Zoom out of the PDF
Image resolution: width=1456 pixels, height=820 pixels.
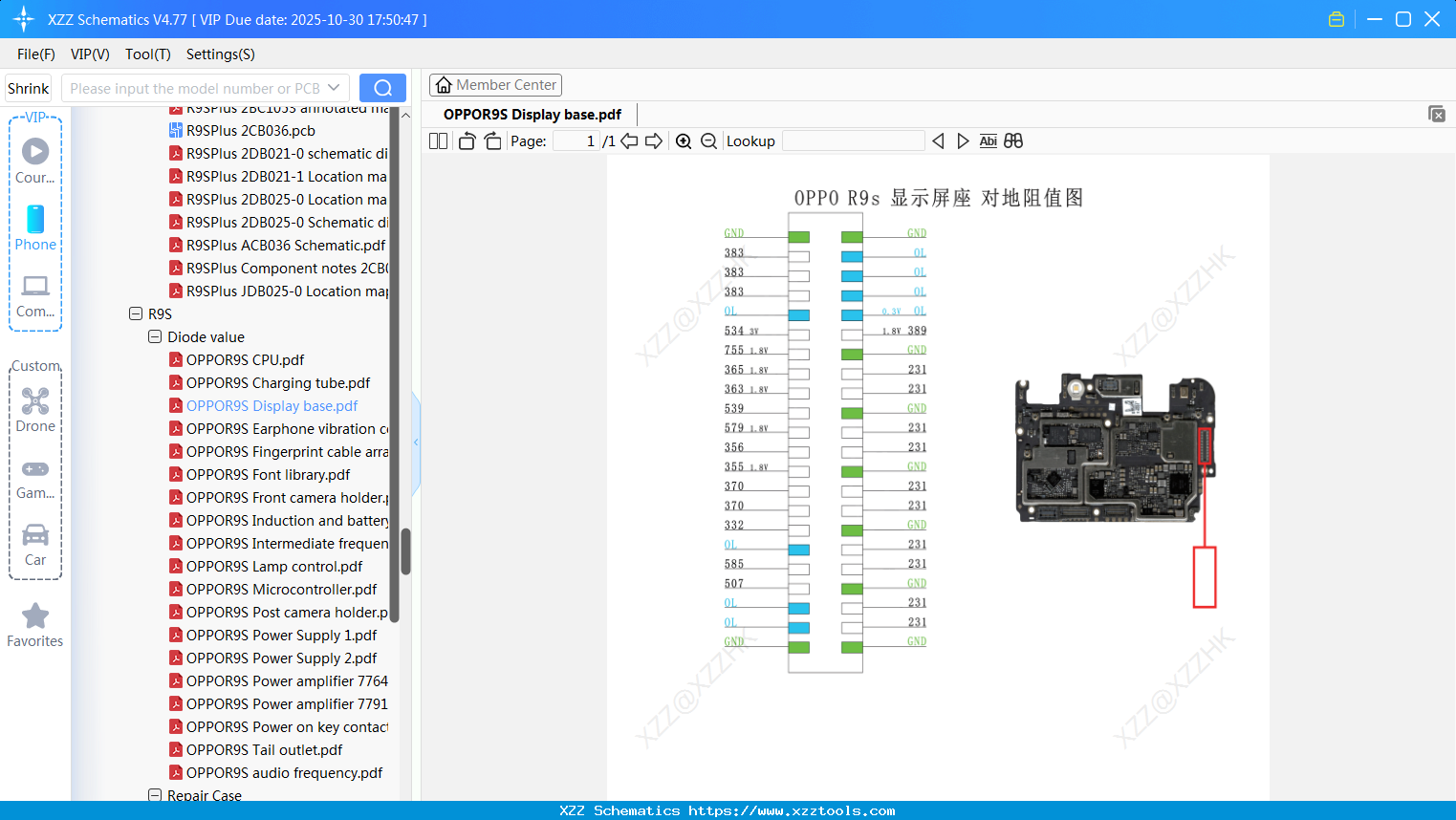coord(708,140)
